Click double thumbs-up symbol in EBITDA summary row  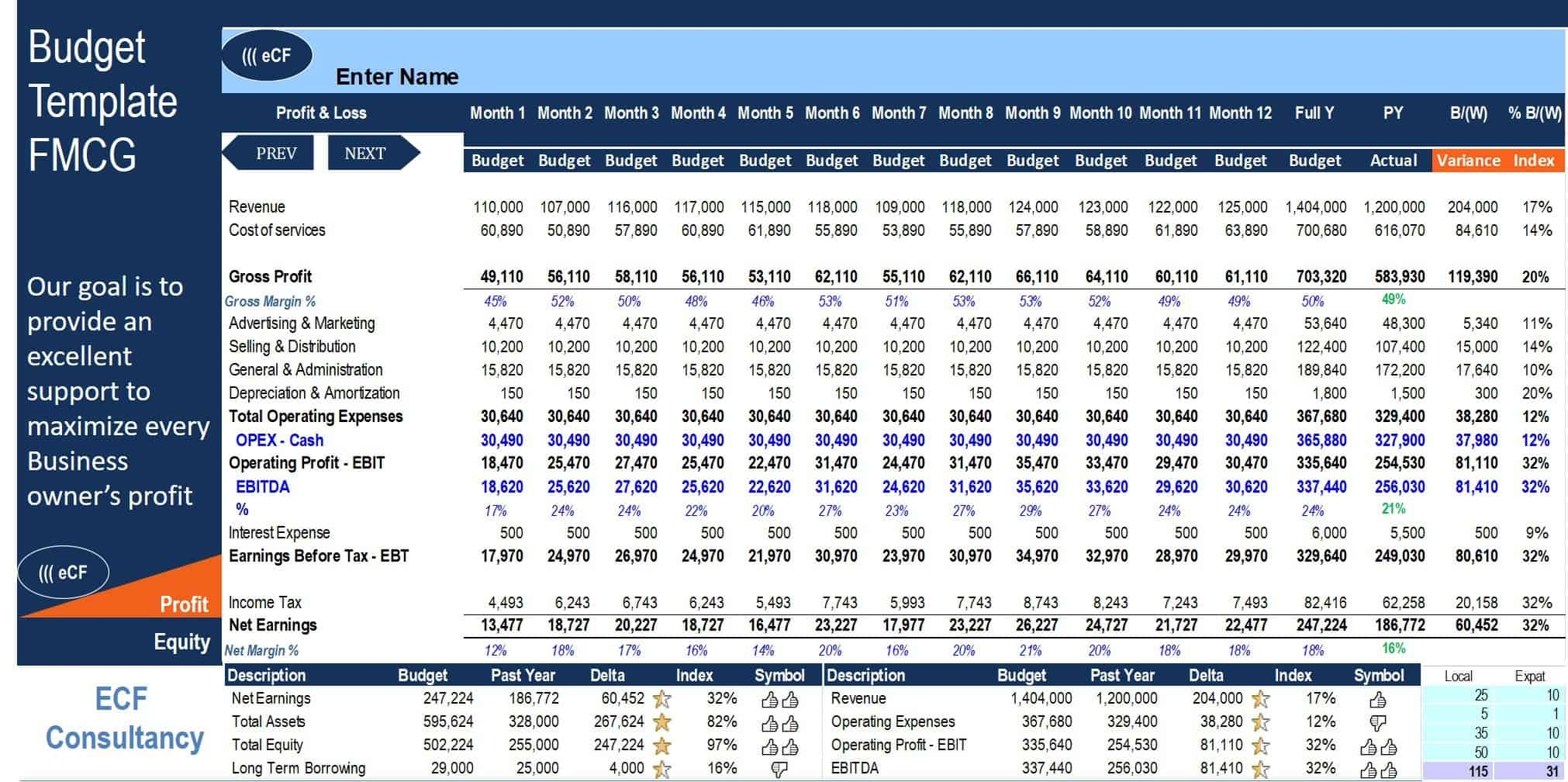pos(1378,770)
